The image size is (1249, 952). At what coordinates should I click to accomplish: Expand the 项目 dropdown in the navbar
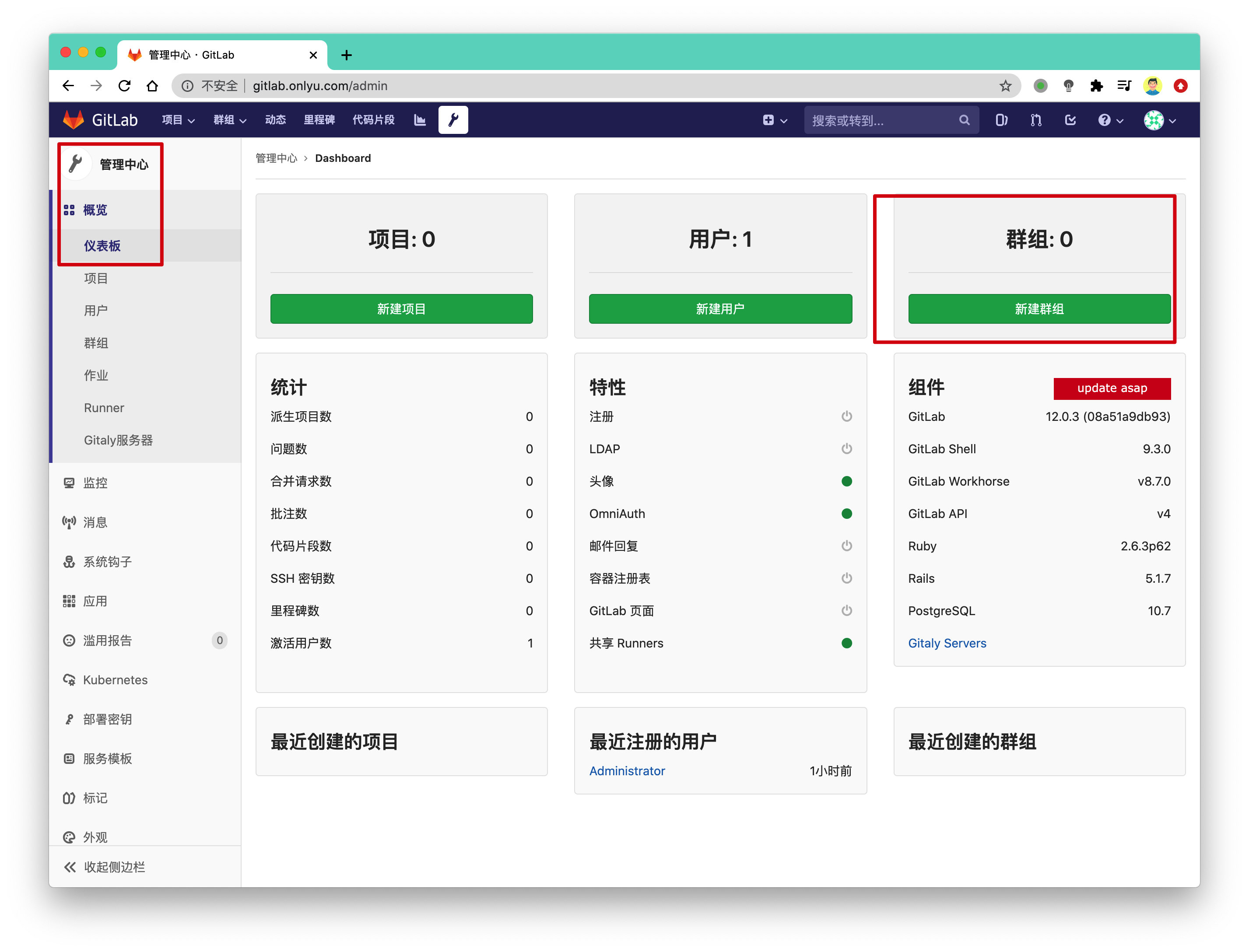pyautogui.click(x=178, y=119)
